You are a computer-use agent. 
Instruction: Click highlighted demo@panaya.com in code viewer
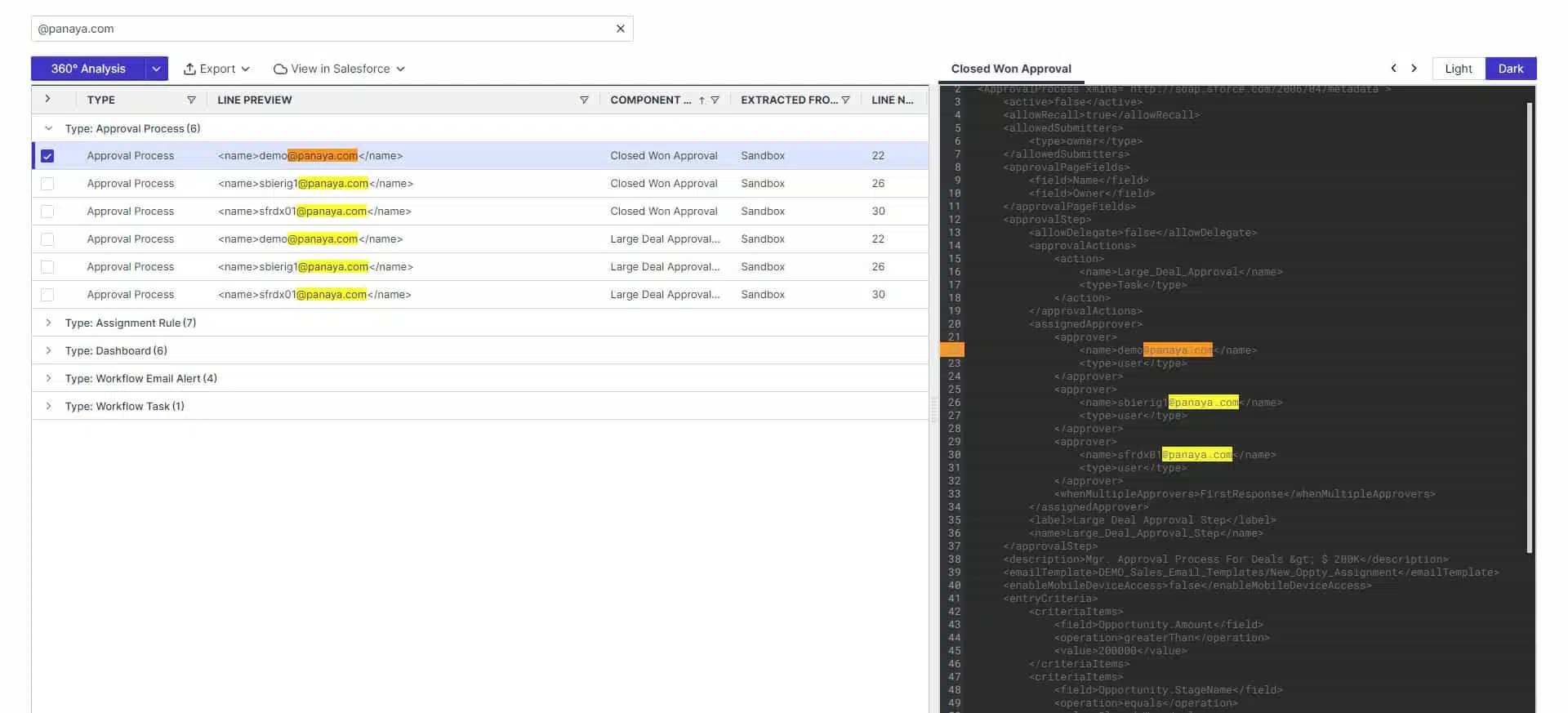tap(1166, 350)
